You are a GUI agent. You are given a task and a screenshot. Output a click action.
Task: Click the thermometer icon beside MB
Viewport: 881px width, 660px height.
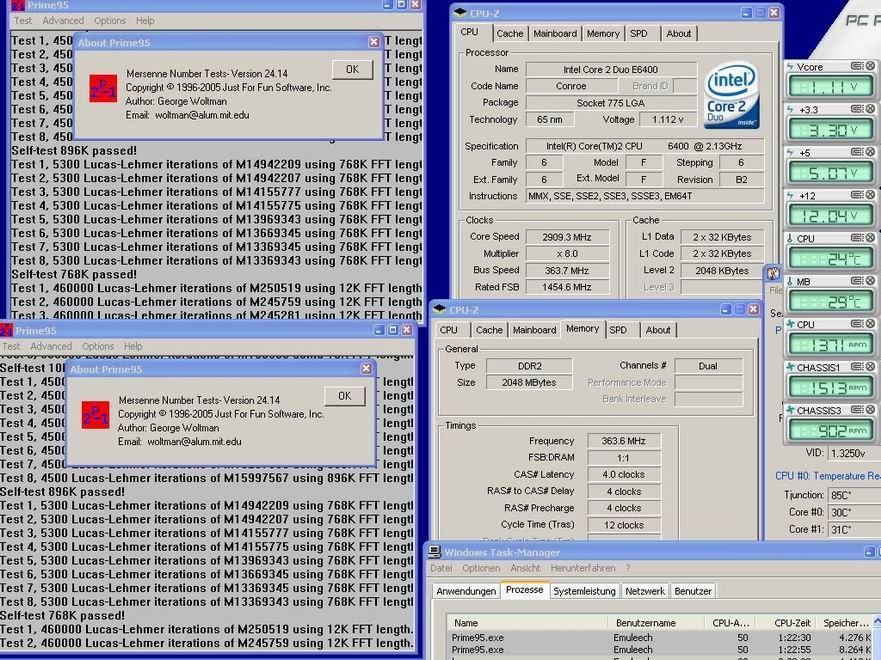coord(790,281)
